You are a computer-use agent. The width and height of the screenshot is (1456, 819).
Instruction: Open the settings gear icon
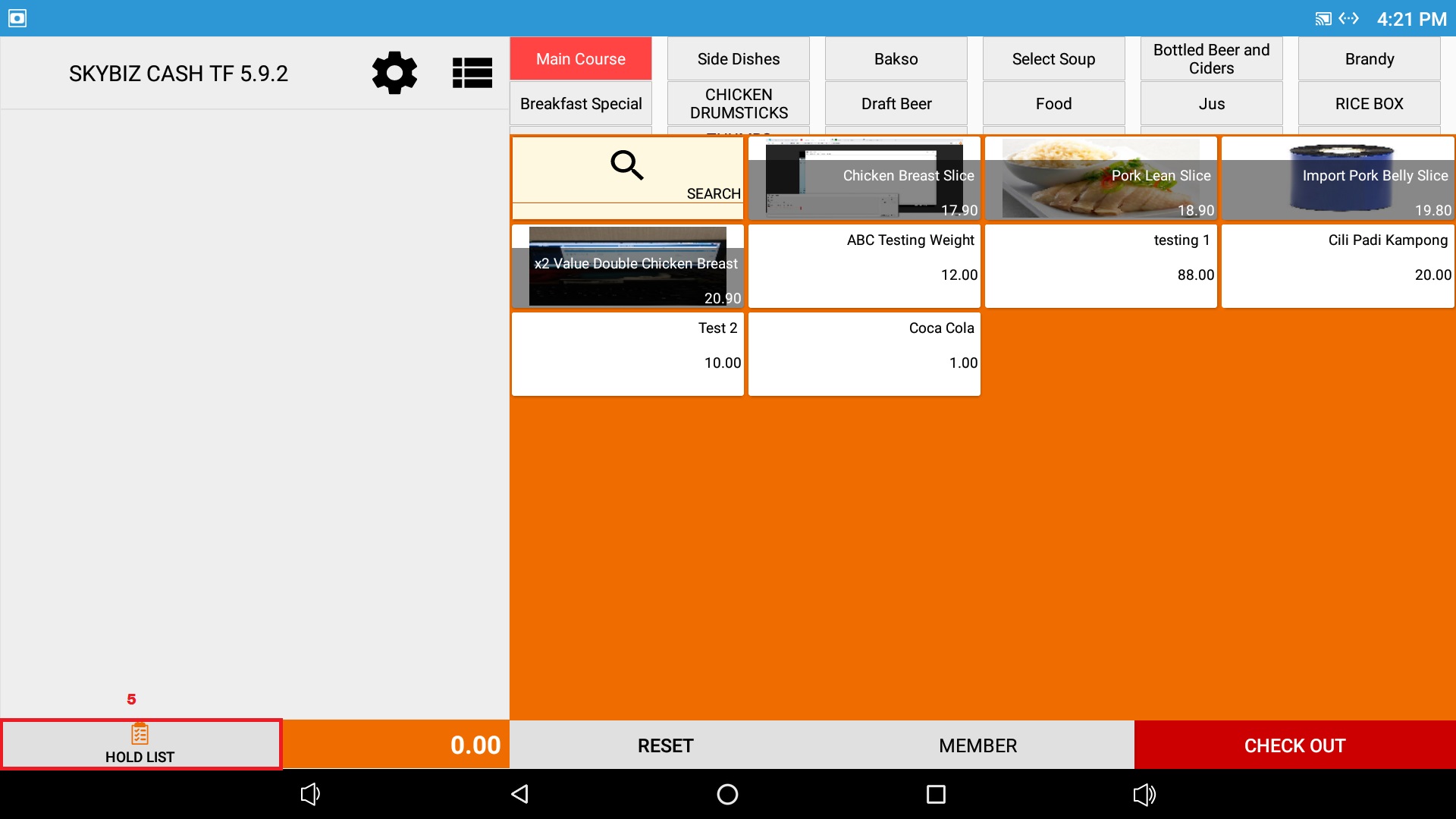(x=394, y=73)
